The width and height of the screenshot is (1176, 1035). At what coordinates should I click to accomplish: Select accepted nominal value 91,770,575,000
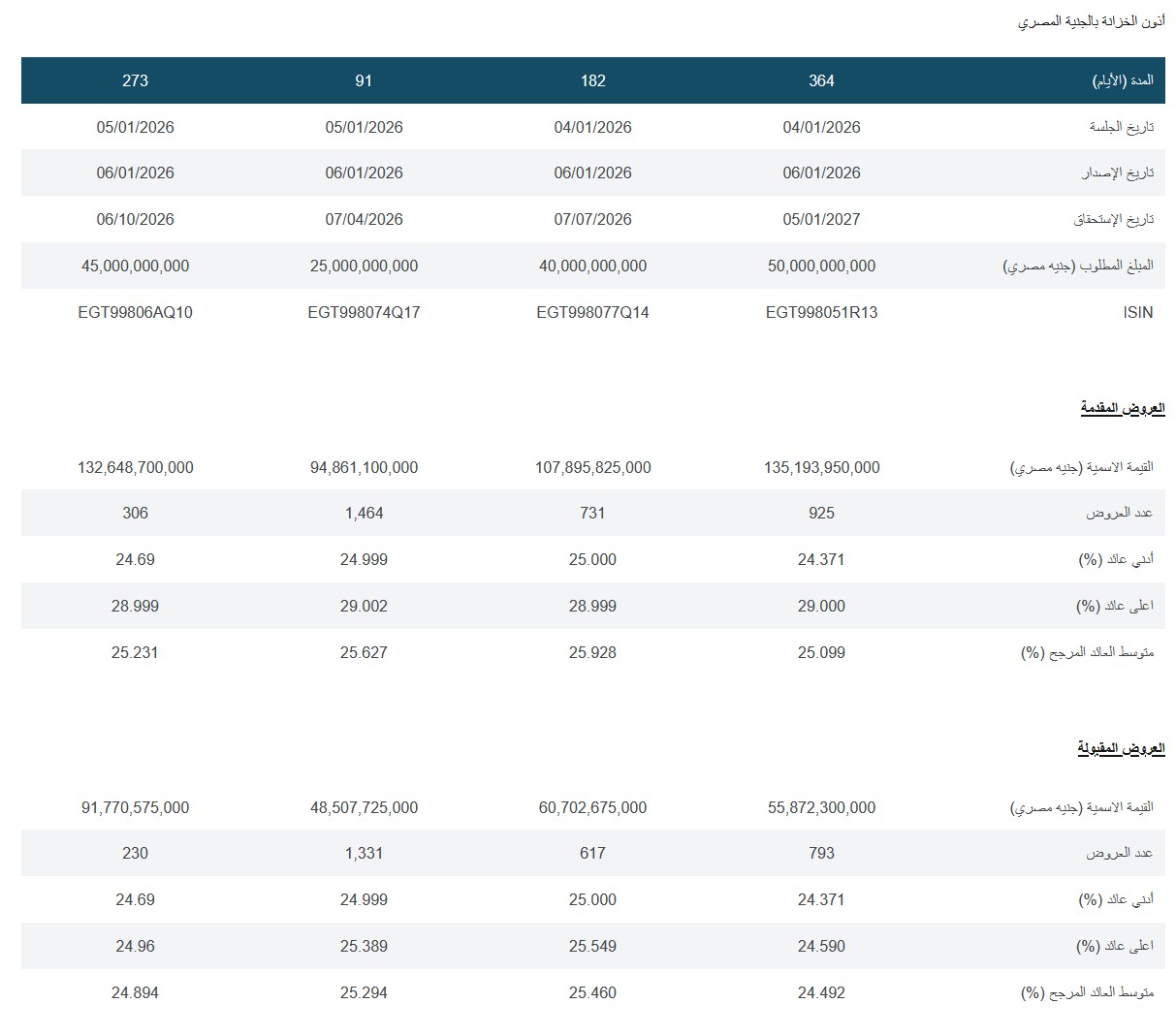click(135, 807)
